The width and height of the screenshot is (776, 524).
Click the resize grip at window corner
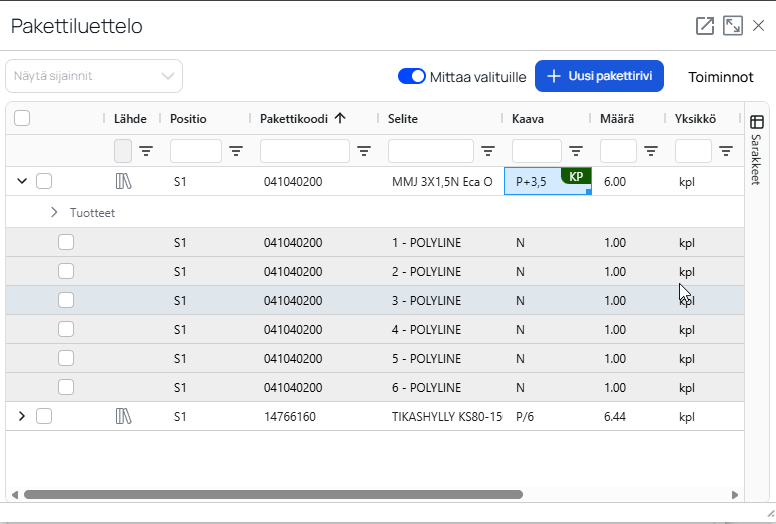coord(771,515)
